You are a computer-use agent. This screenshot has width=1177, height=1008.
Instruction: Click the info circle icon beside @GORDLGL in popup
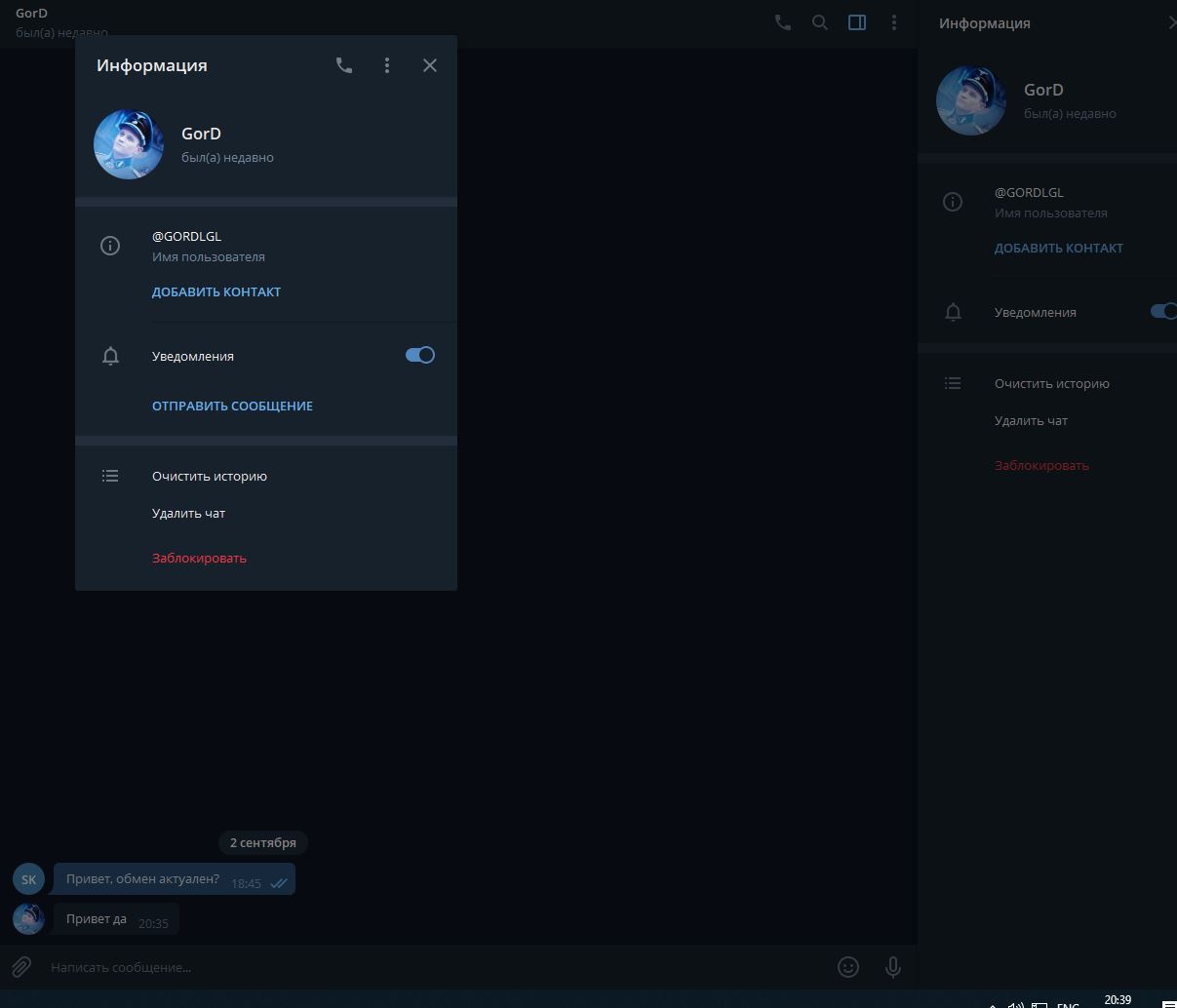click(x=110, y=246)
